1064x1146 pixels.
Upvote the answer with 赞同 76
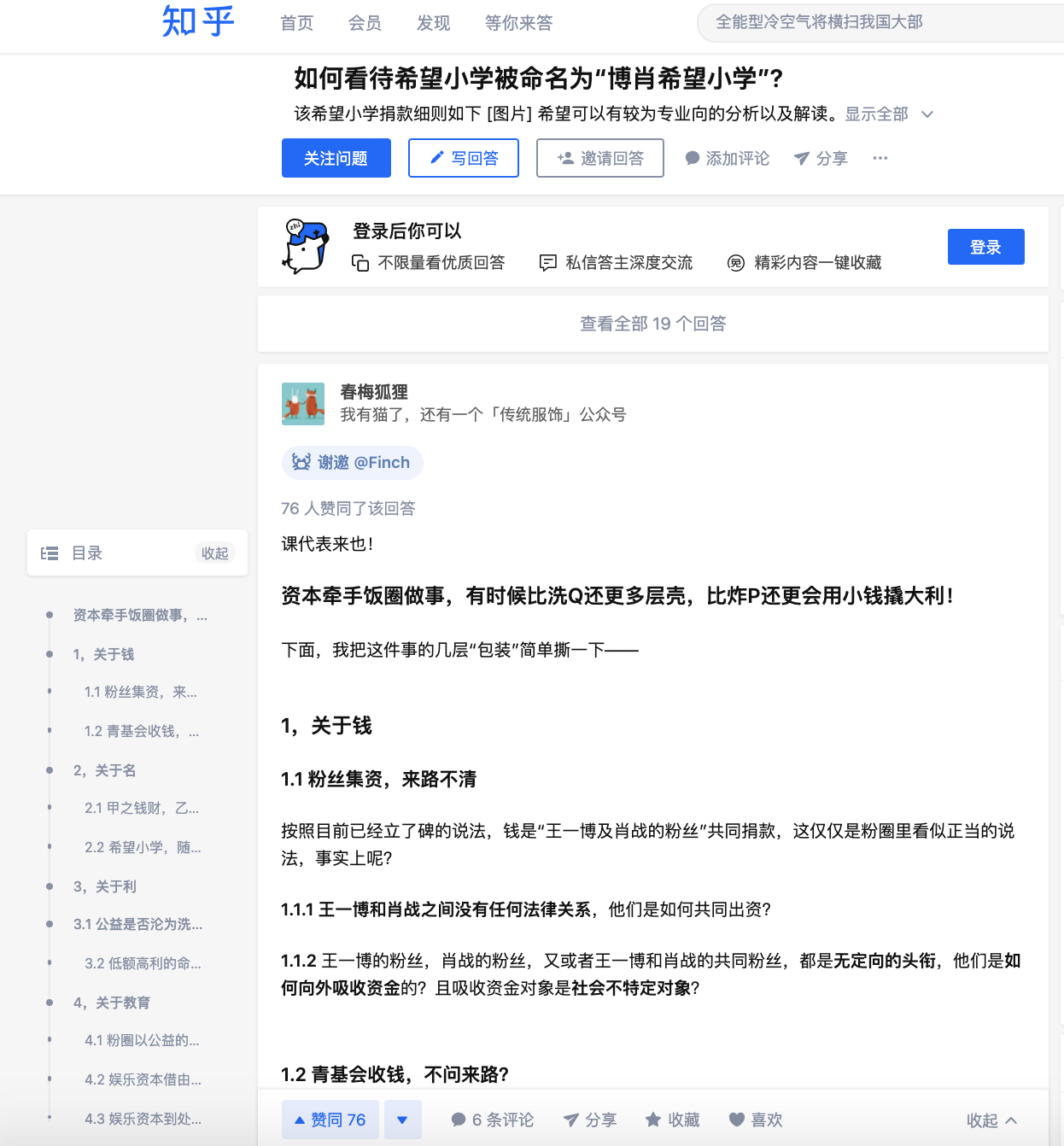330,1120
